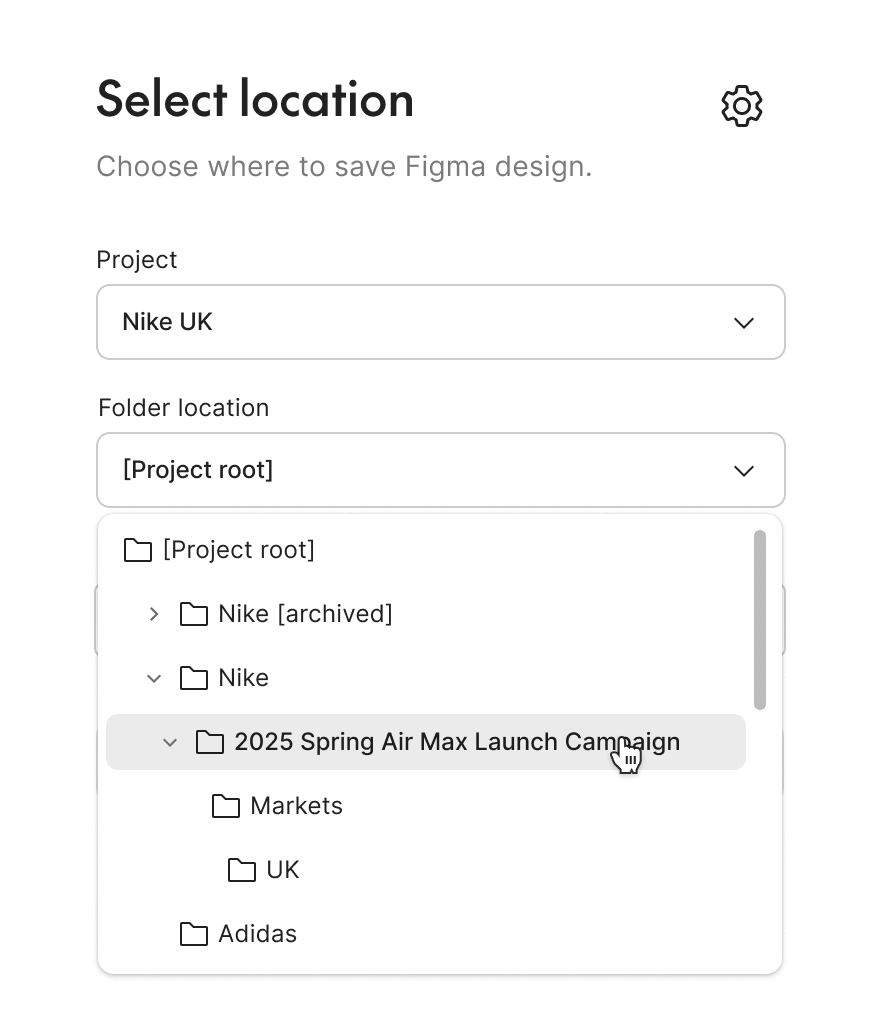Close the Folder location dropdown
The width and height of the screenshot is (880, 1020).
[441, 470]
